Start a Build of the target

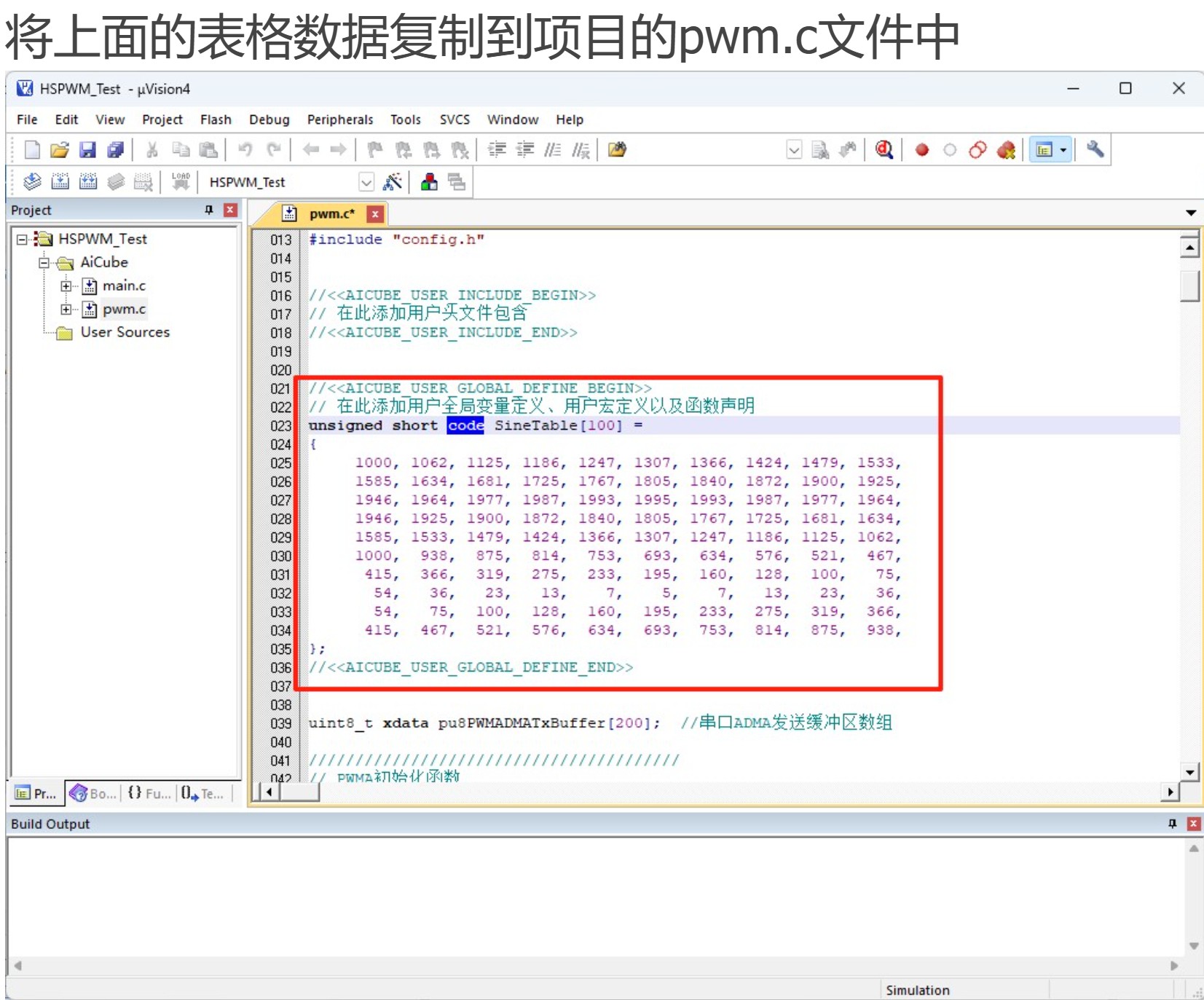[60, 182]
